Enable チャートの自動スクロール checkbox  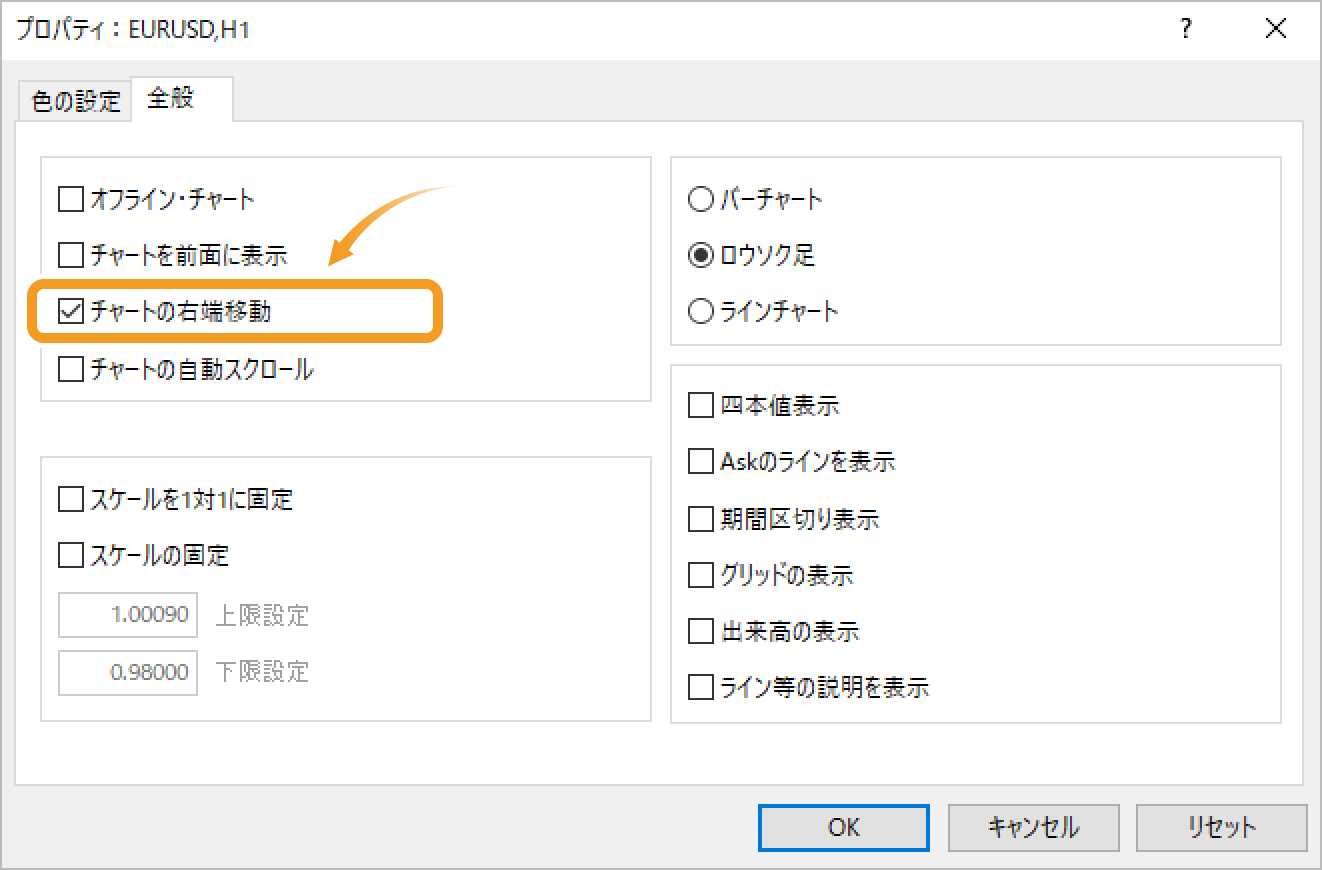[x=71, y=369]
